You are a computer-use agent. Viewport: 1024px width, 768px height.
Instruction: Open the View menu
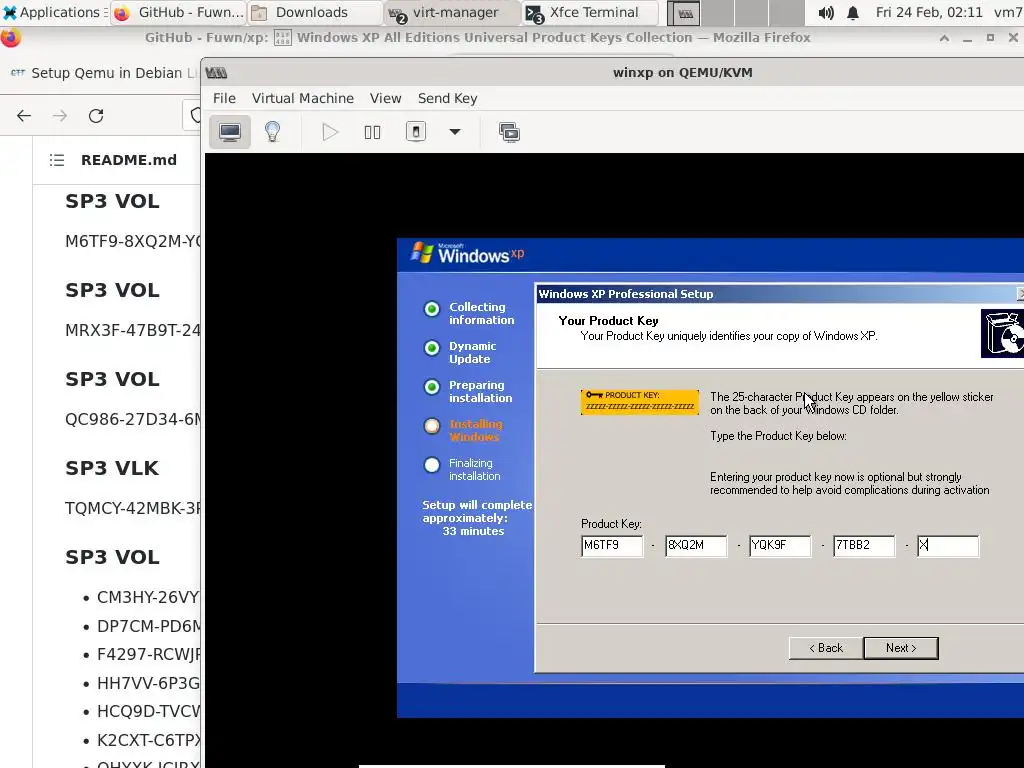pos(385,98)
